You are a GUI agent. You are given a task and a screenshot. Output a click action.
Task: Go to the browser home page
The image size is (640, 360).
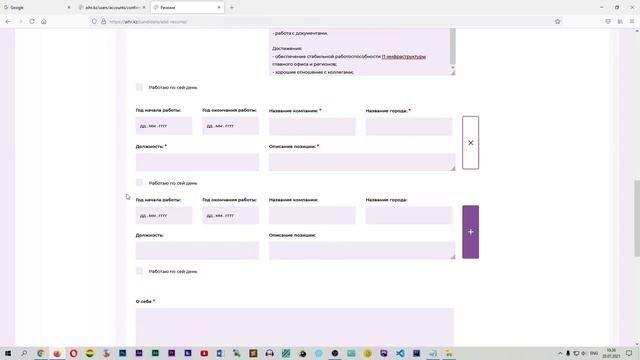click(44, 21)
